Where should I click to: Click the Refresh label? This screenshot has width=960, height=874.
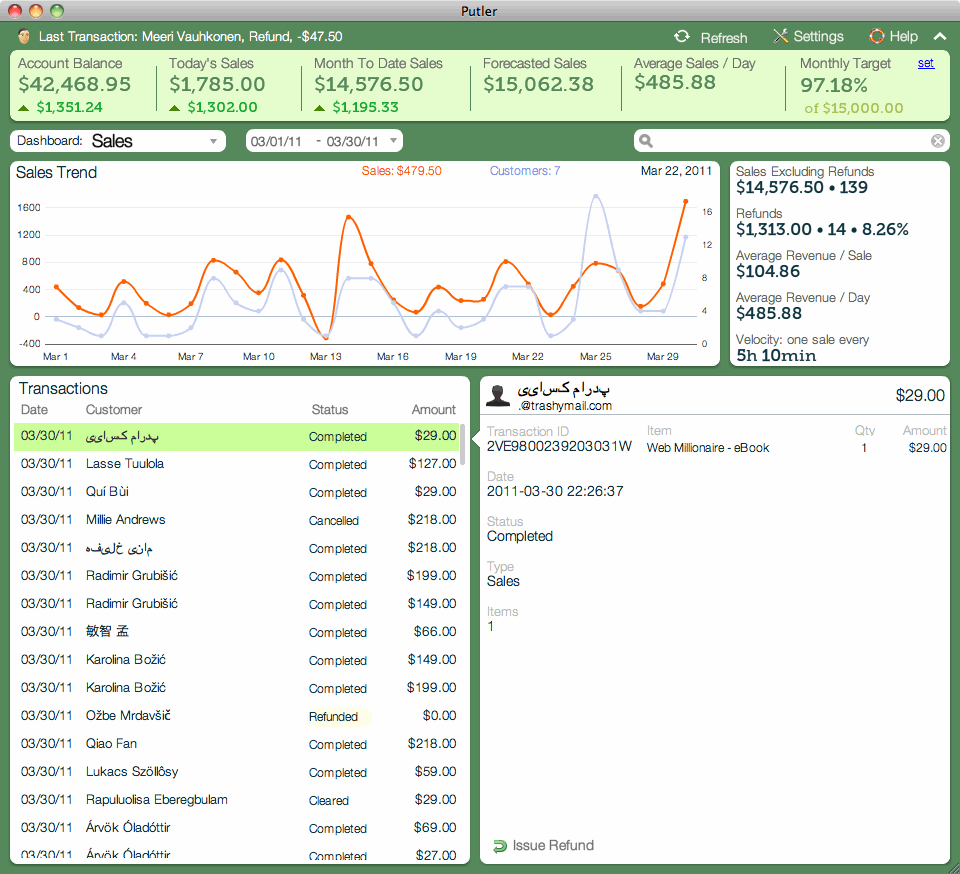724,38
